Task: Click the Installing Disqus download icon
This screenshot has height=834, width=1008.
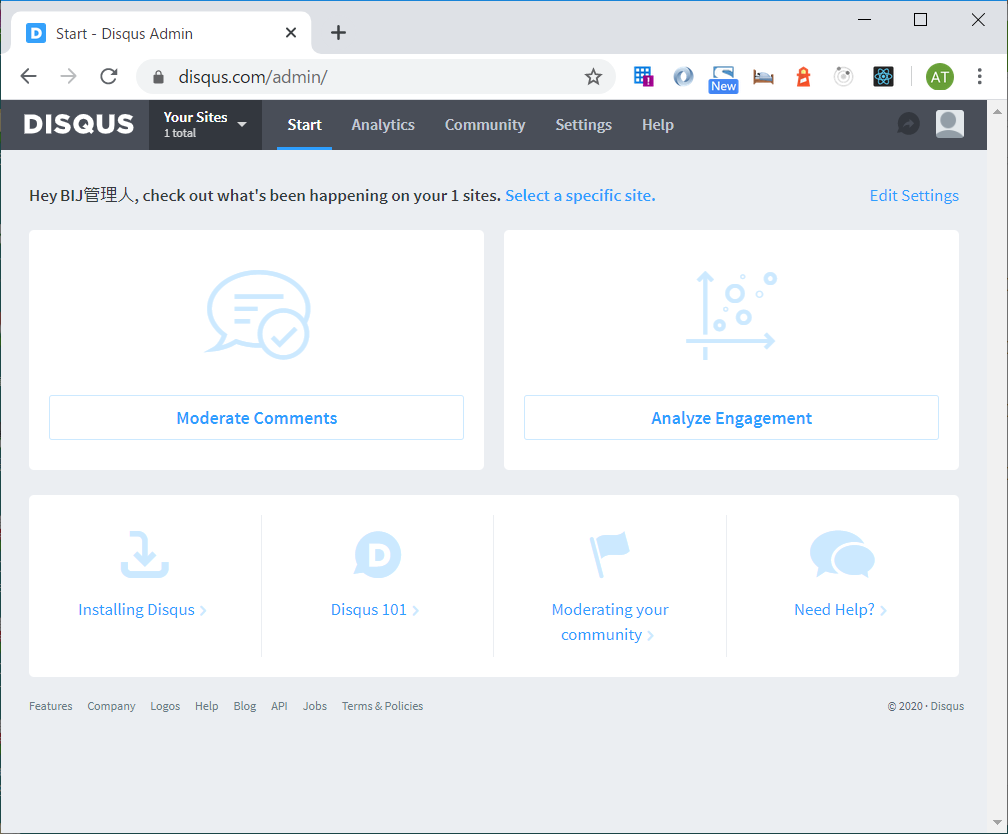Action: coord(145,554)
